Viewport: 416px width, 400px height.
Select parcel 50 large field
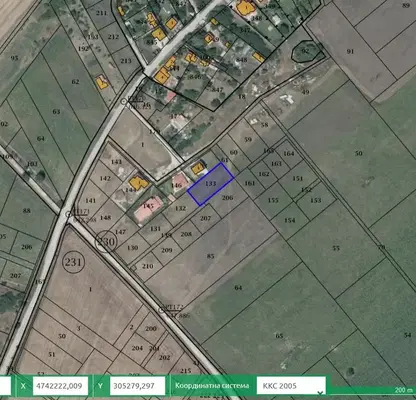pyautogui.click(x=358, y=153)
